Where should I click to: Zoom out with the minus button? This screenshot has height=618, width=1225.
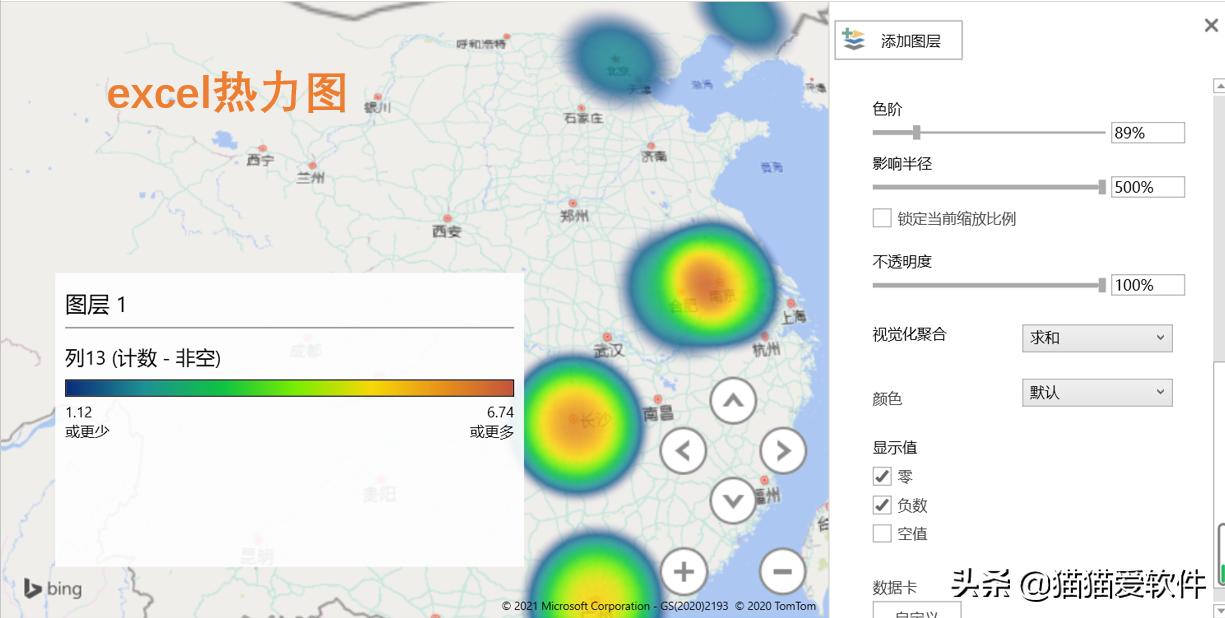point(782,571)
